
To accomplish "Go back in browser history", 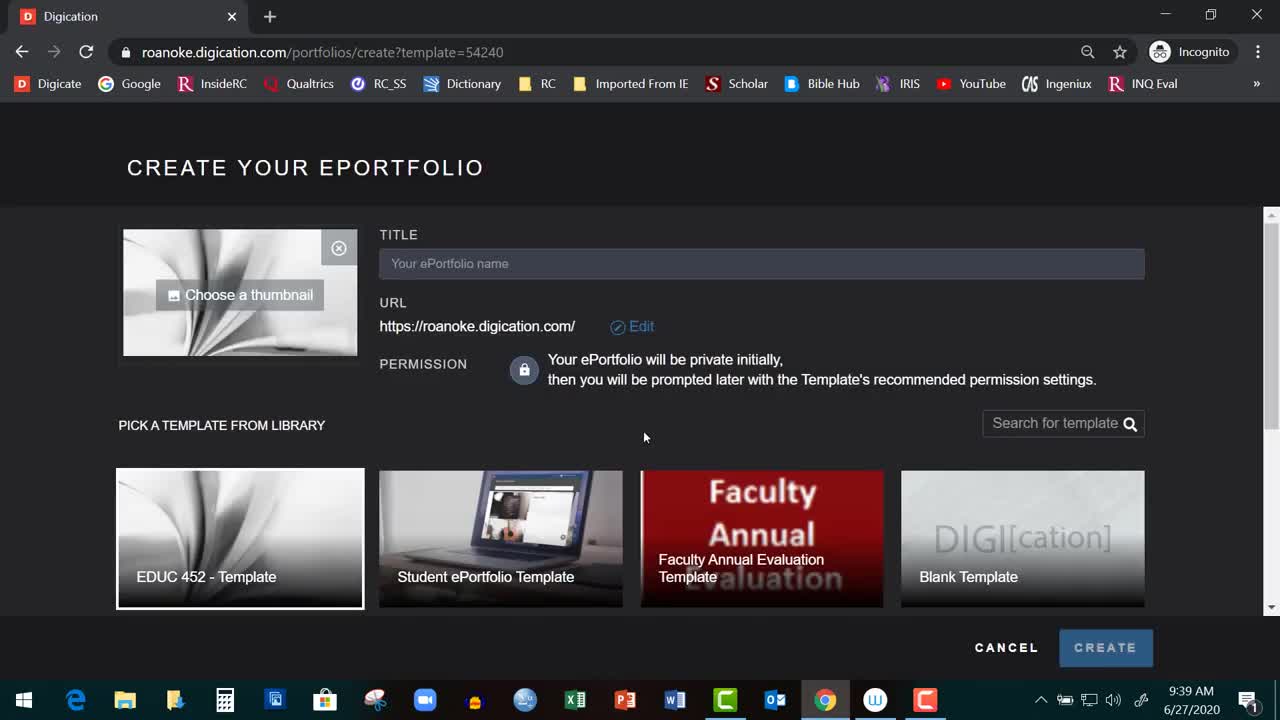I will 22,52.
